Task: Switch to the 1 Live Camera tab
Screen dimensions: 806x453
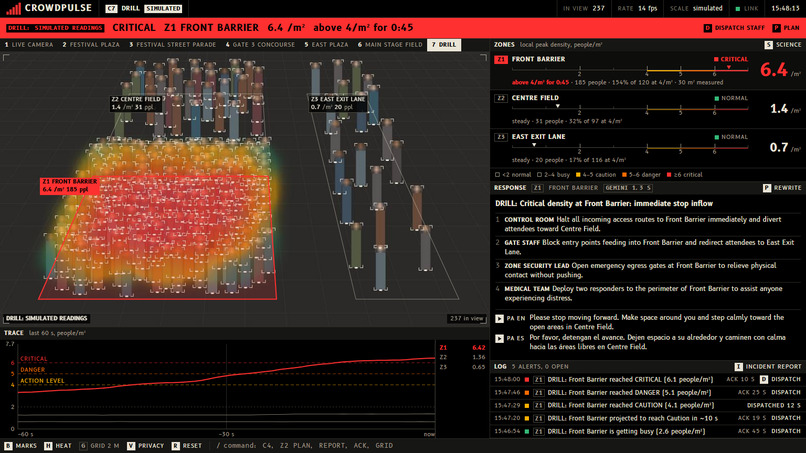Action: coord(29,45)
